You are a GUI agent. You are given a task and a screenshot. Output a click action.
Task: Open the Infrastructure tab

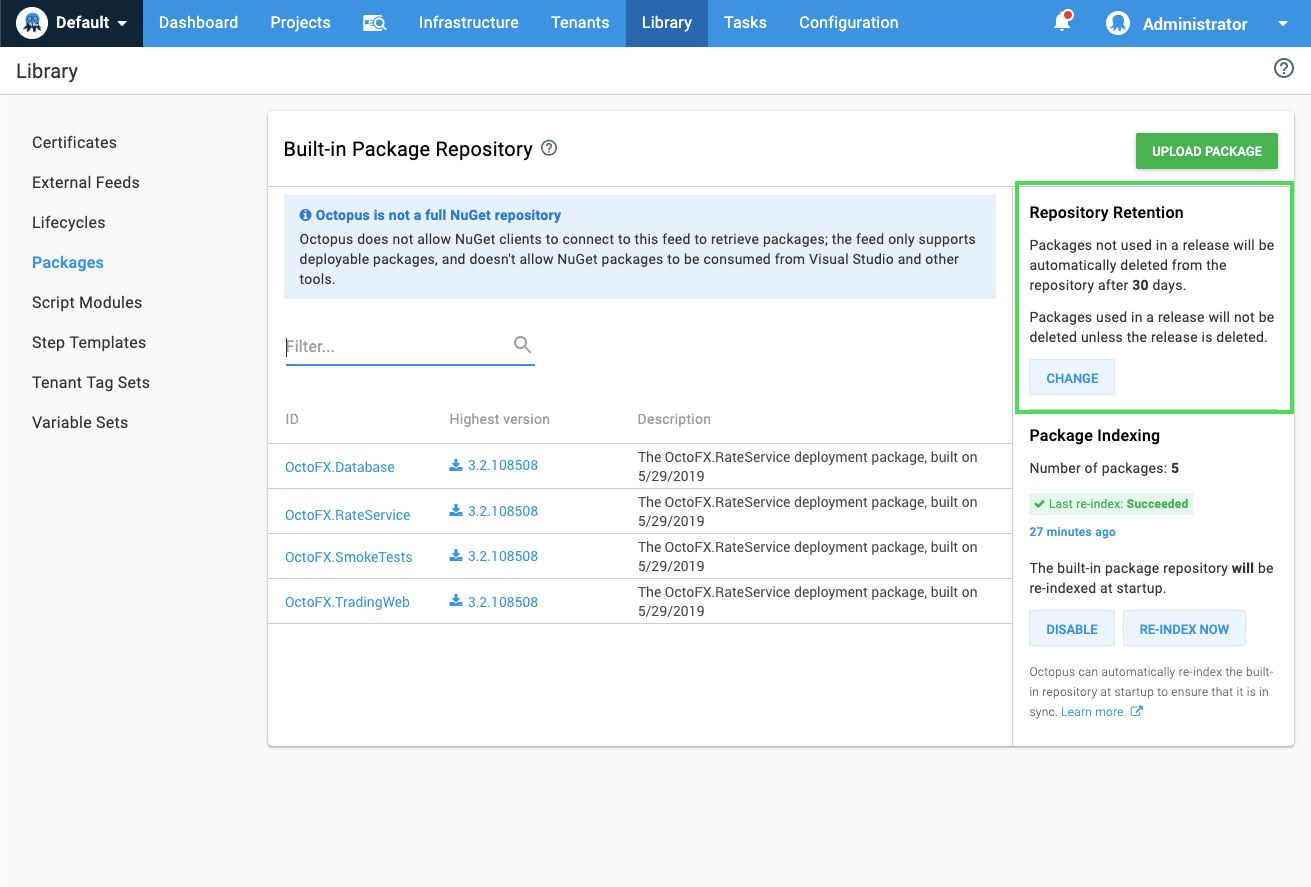click(468, 23)
